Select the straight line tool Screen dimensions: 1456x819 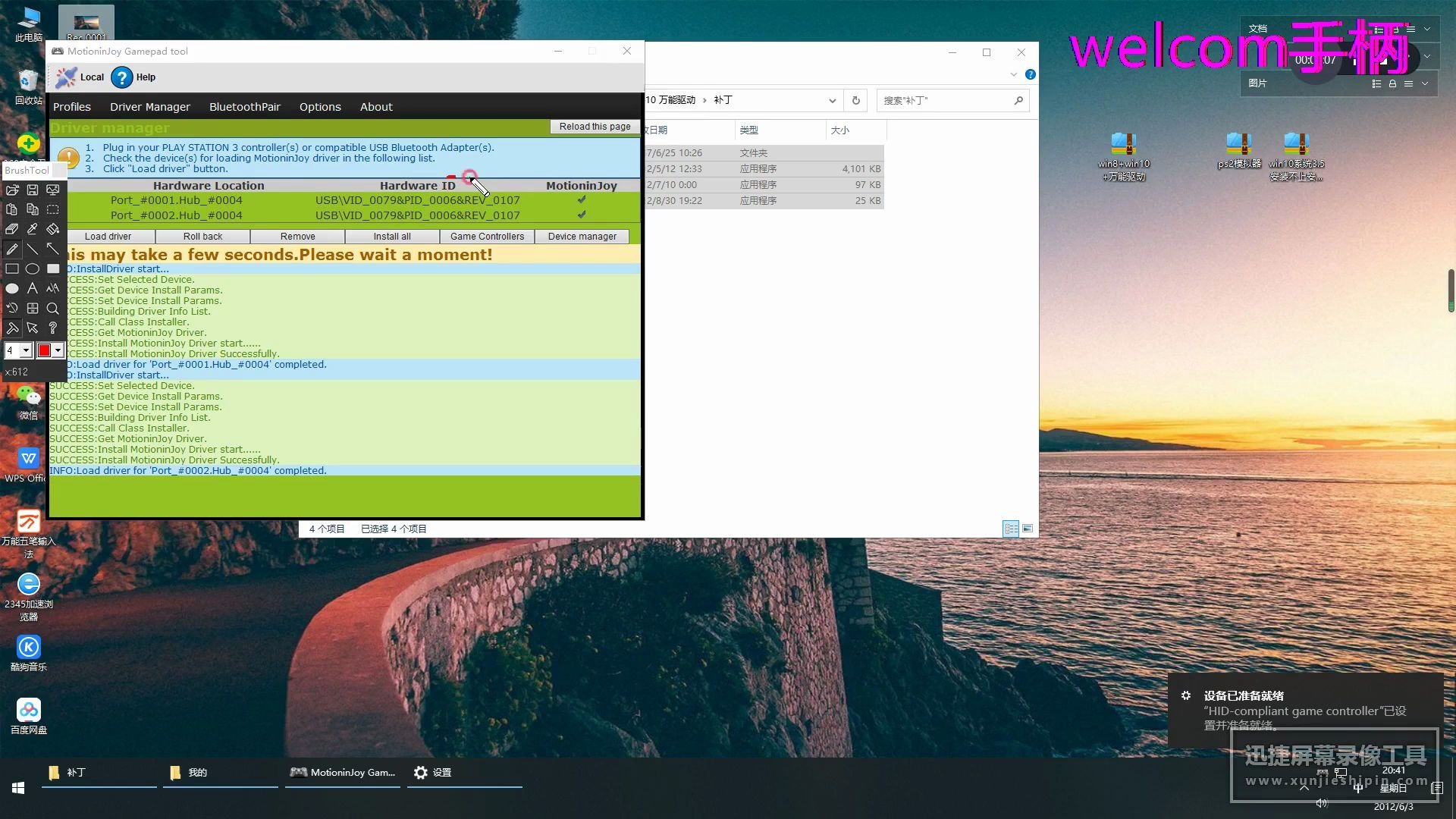(33, 249)
